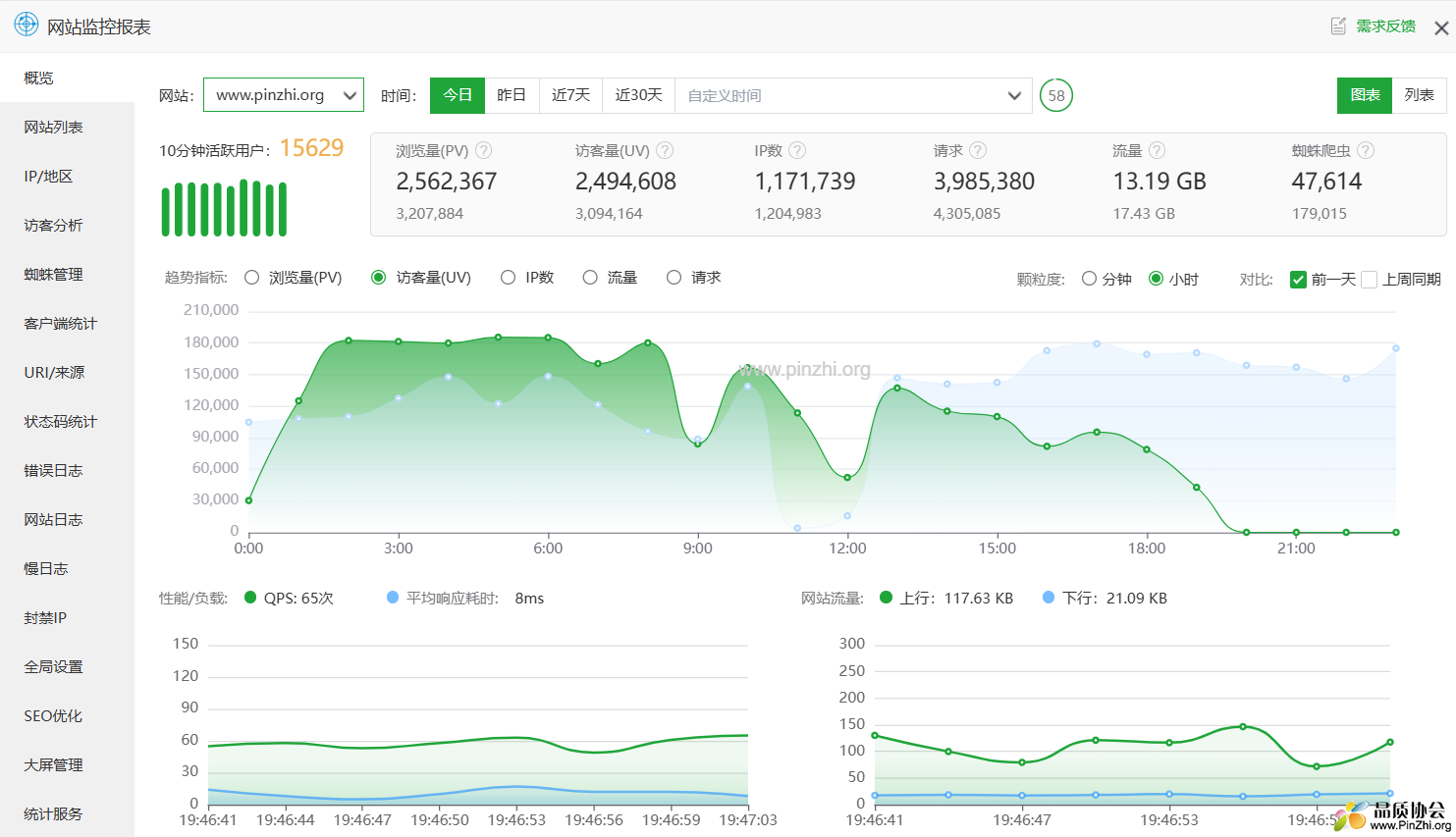This screenshot has height=837, width=1456.
Task: Click the refresh countdown circle showing 58
Action: tap(1056, 95)
